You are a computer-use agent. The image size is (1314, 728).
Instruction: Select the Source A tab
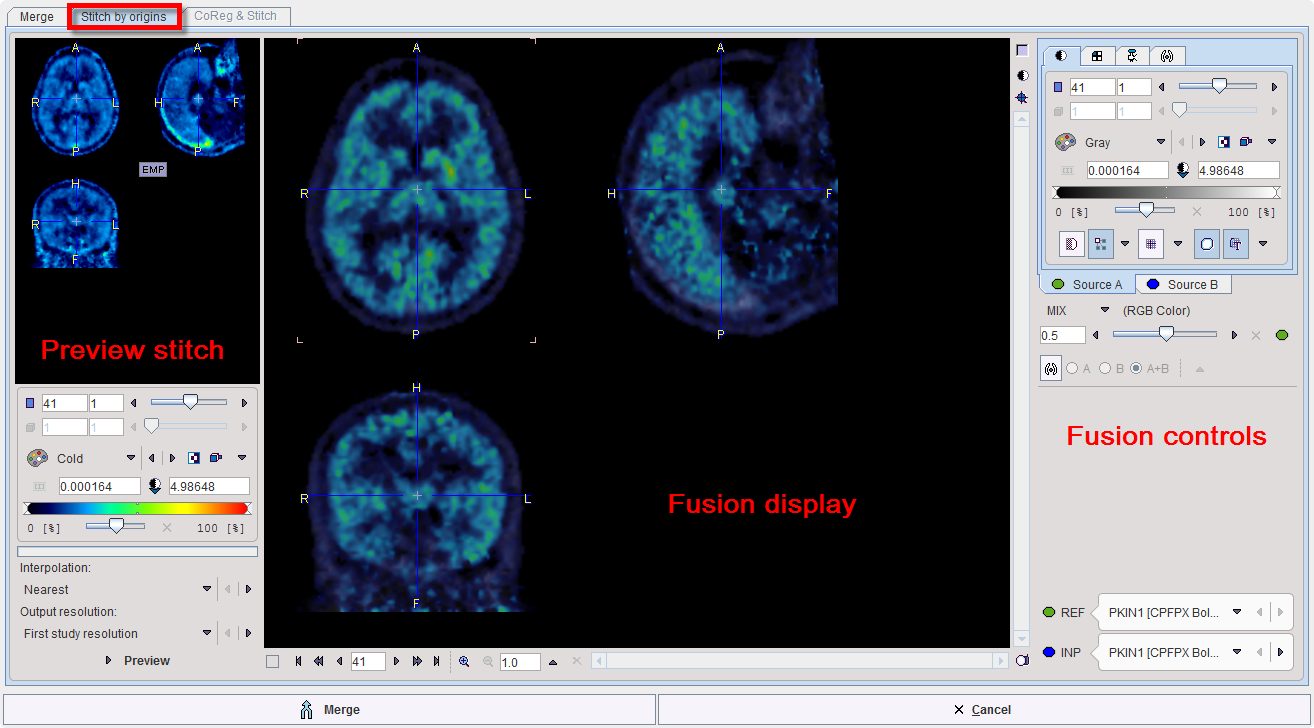pyautogui.click(x=1088, y=285)
